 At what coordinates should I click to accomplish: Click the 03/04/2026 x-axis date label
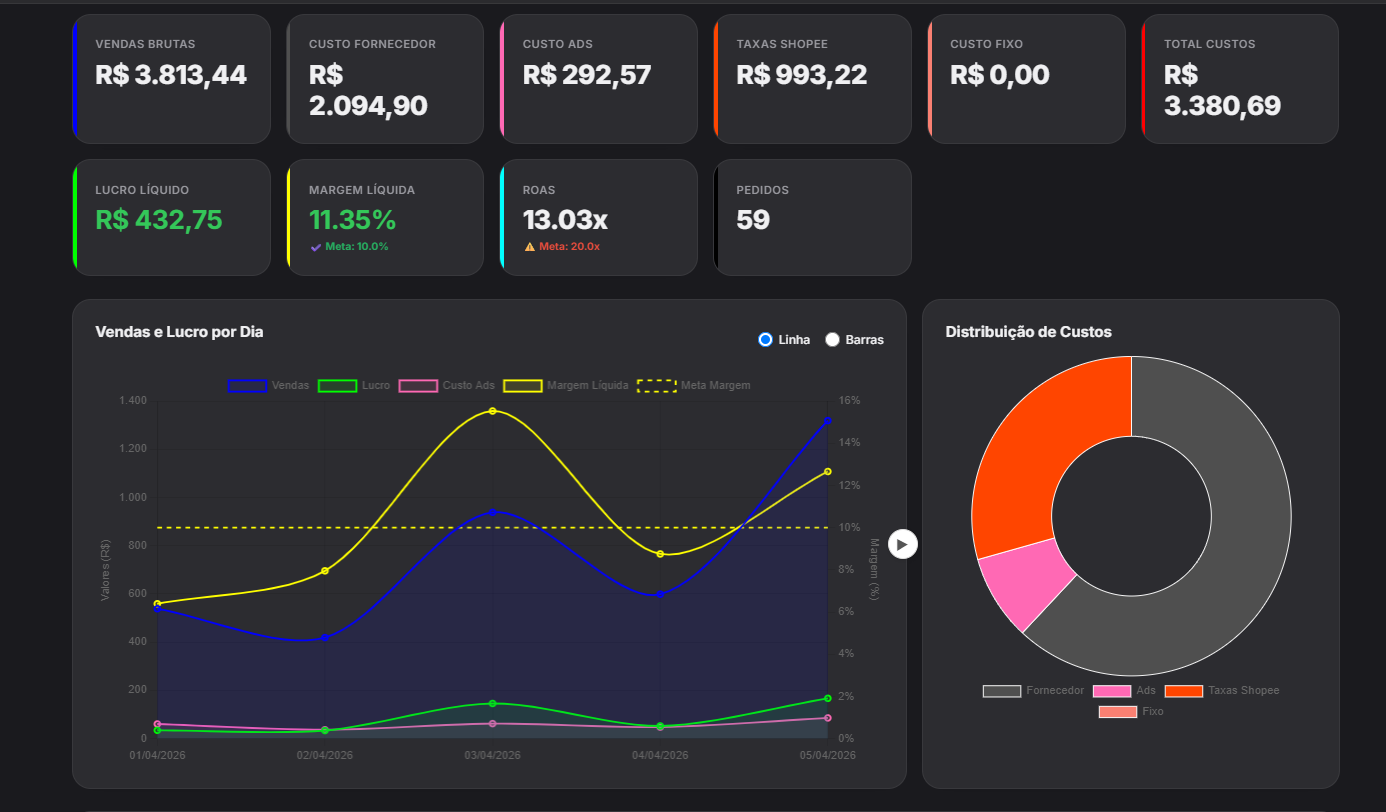click(x=493, y=755)
